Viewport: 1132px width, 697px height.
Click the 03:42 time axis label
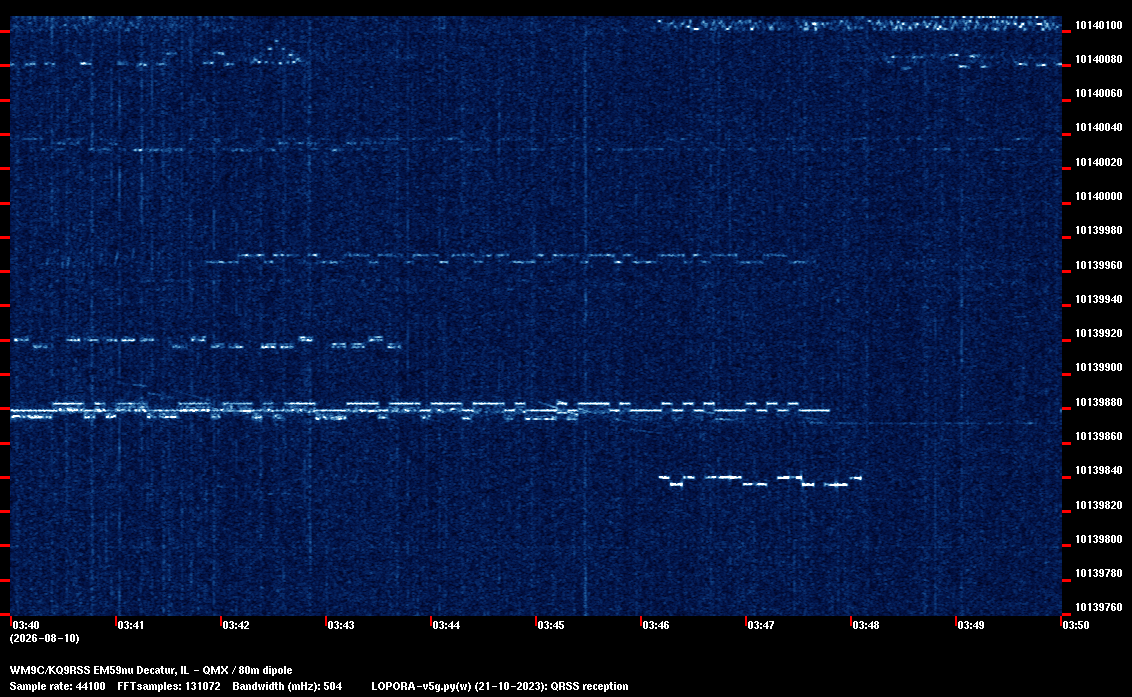click(x=236, y=625)
